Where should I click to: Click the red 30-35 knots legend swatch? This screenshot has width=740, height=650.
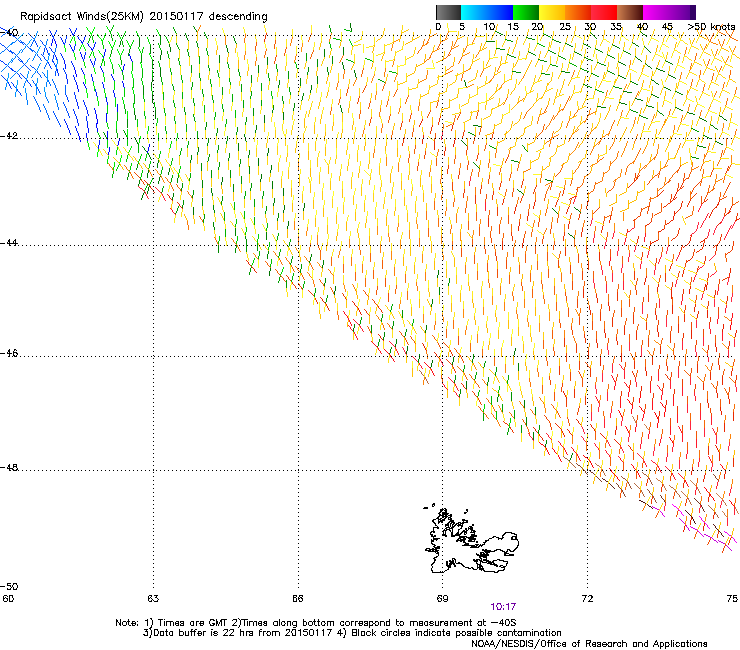click(x=604, y=12)
